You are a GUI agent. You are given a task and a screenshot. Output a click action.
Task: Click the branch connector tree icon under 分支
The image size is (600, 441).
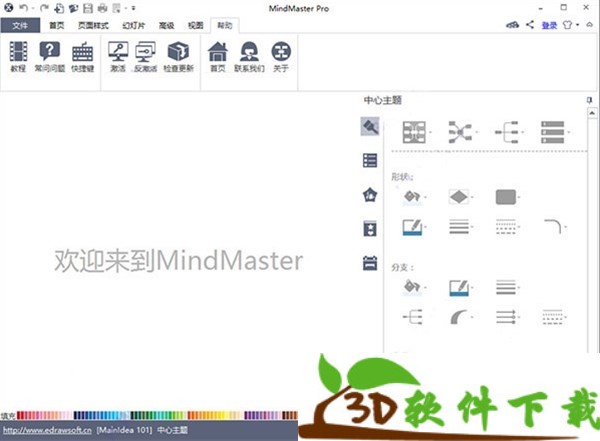(413, 317)
